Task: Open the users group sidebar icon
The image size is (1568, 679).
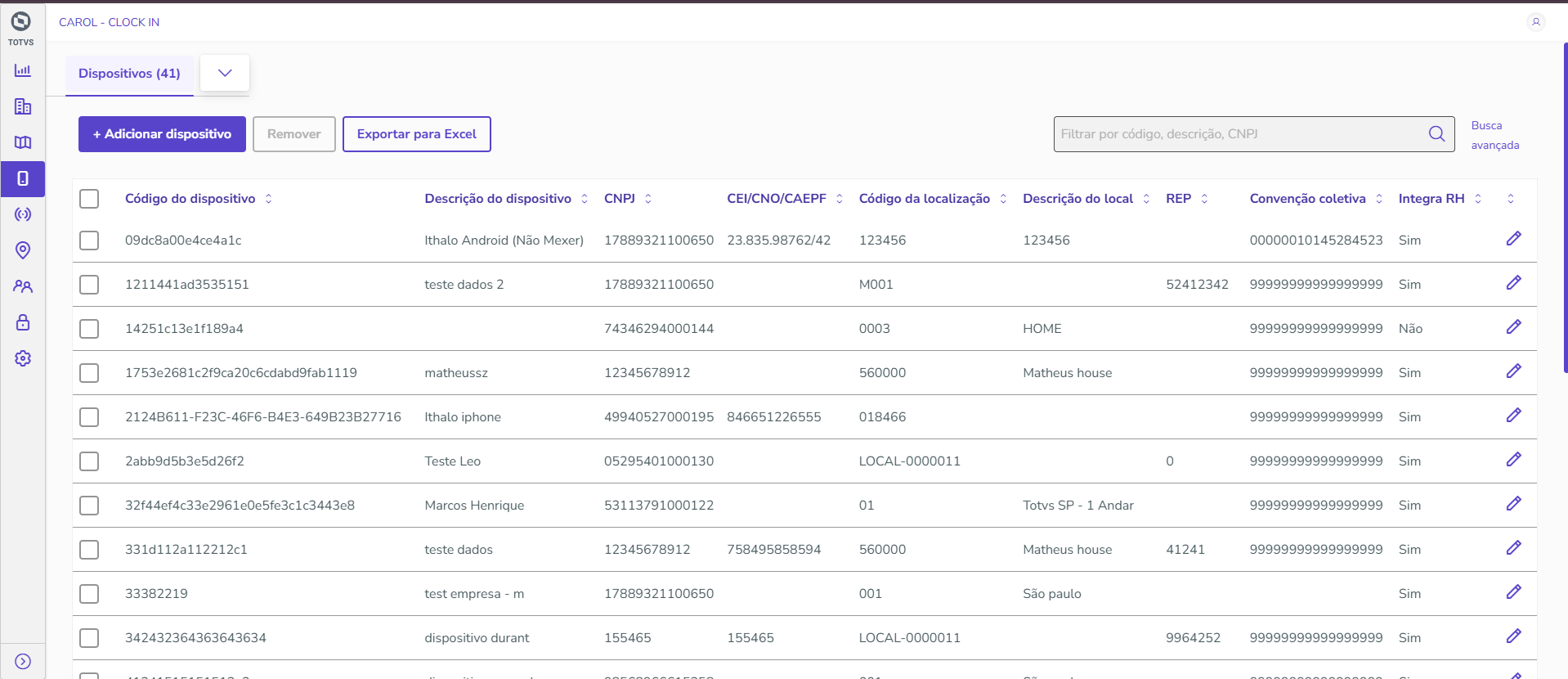Action: (23, 286)
